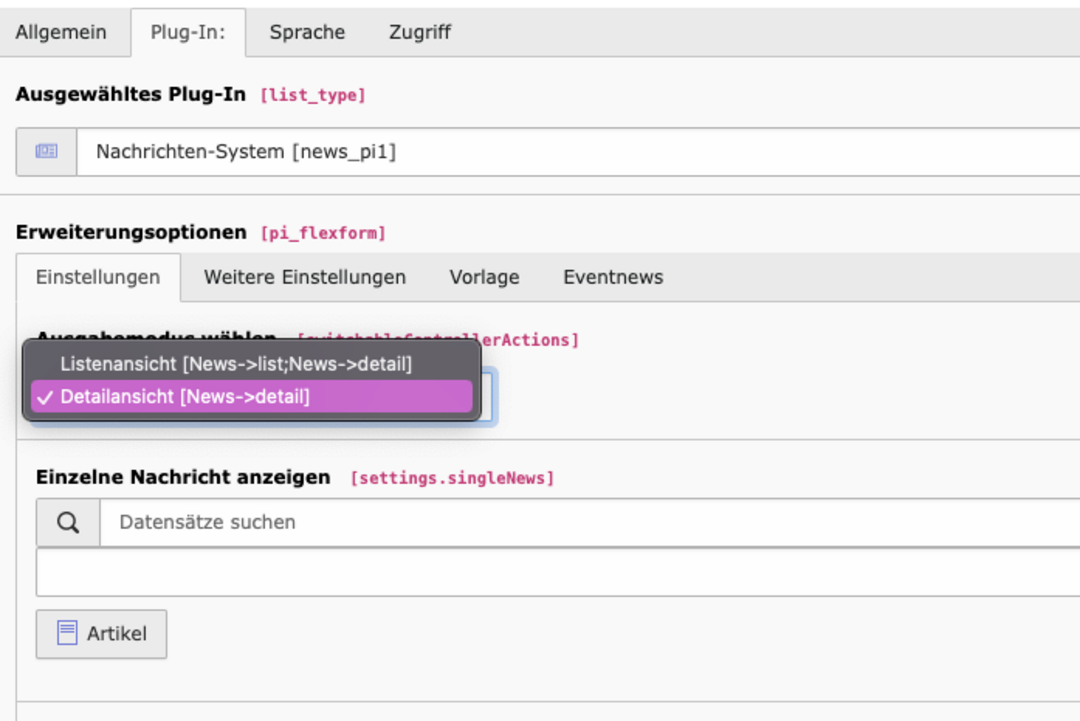1080x721 pixels.
Task: Click the [settings.singleNews] field label
Action: pyautogui.click(x=452, y=478)
